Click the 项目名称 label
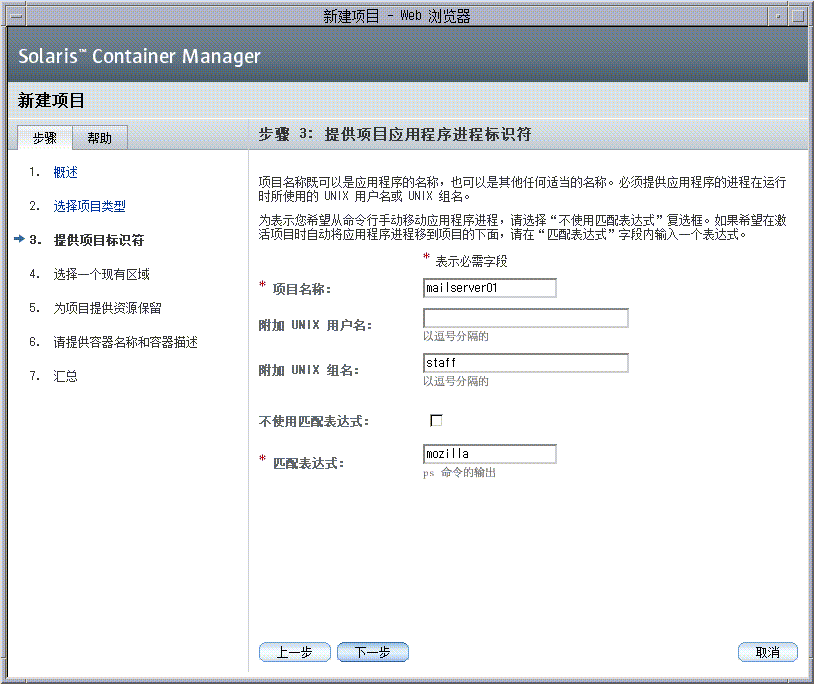The image size is (814, 684). pos(302,289)
